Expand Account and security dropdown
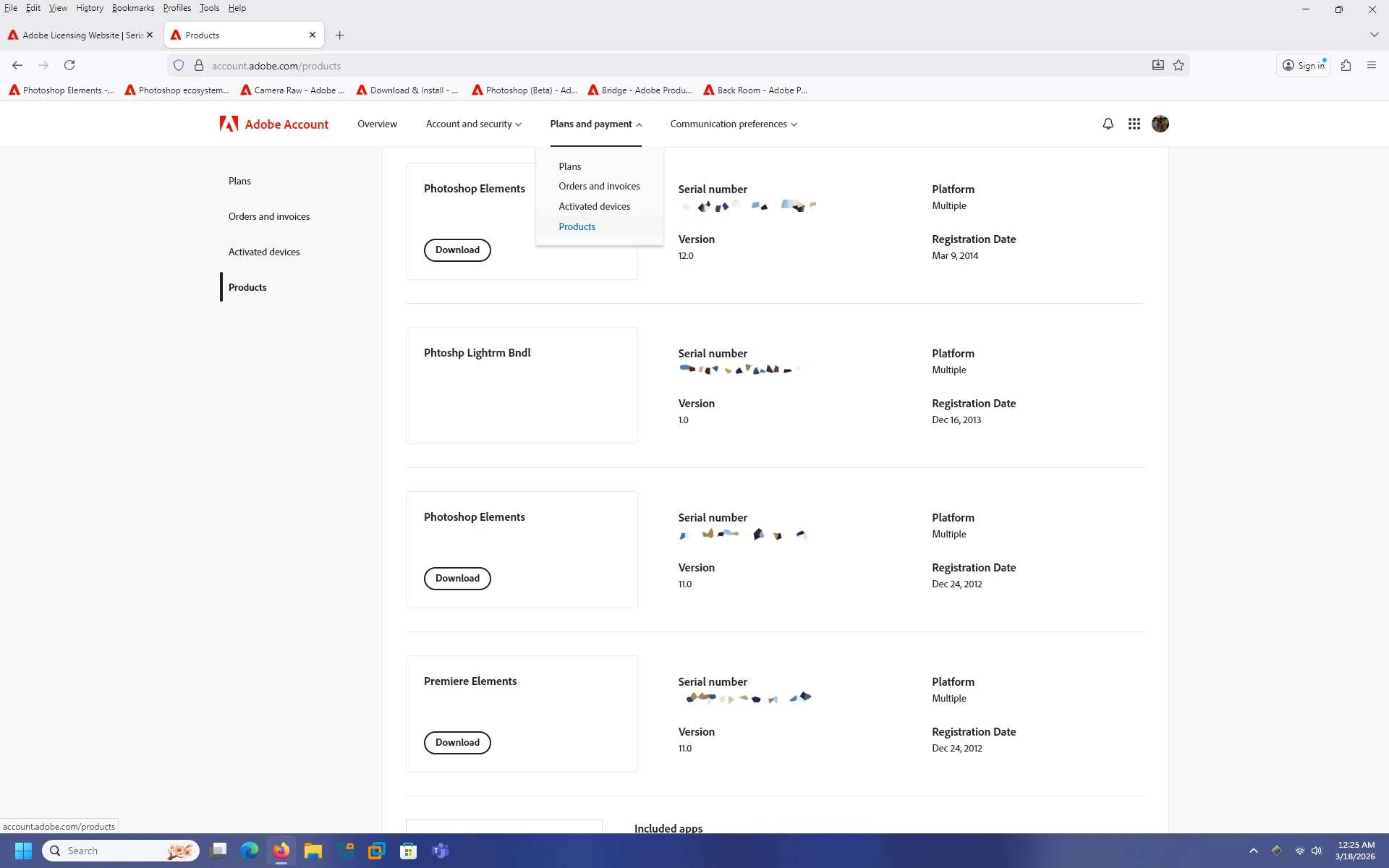1389x868 pixels. click(473, 124)
